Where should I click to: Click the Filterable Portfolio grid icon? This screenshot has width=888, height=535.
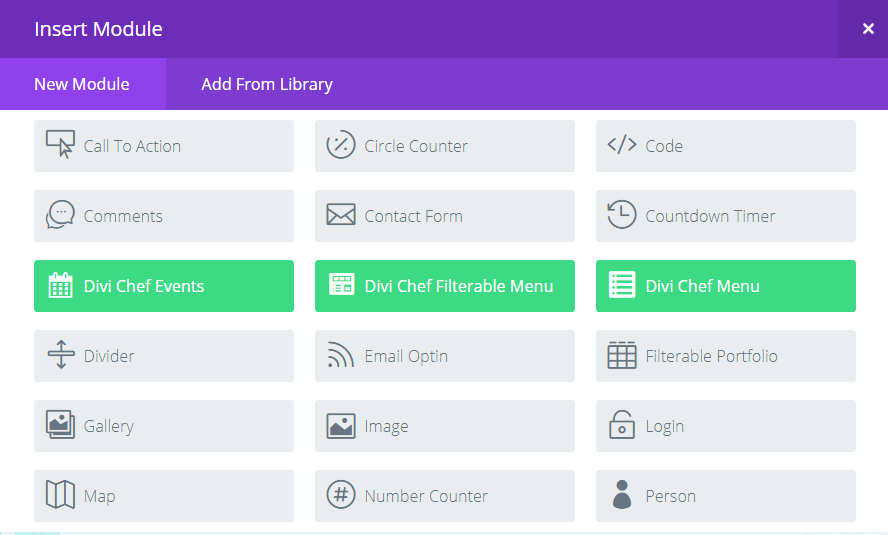[622, 355]
